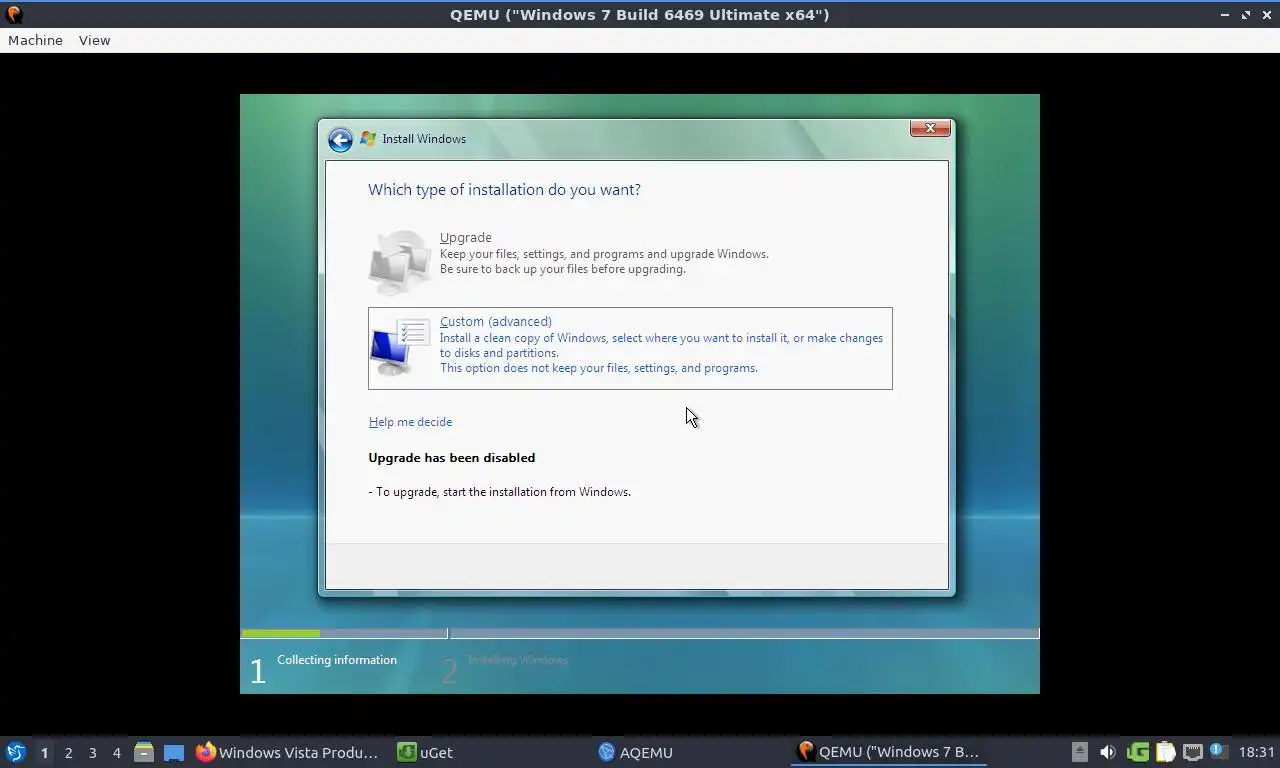
Task: Choose the Custom (advanced) installation option
Action: pyautogui.click(x=630, y=348)
